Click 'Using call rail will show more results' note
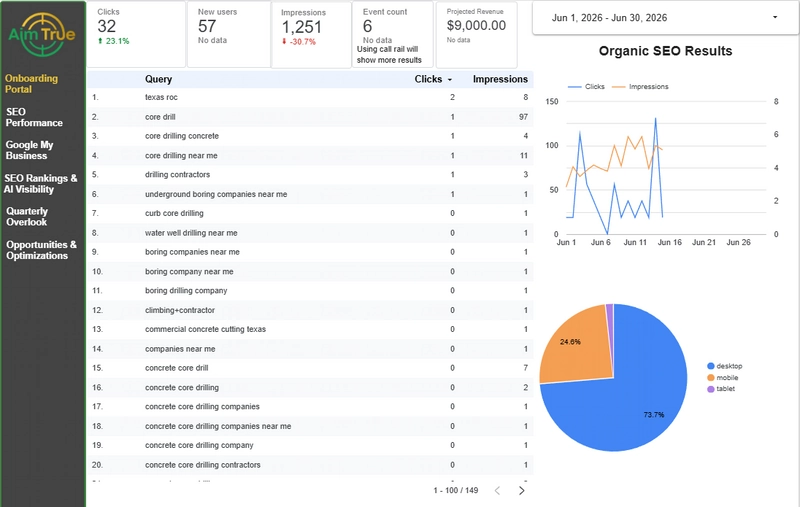The height and width of the screenshot is (507, 800). coord(389,55)
